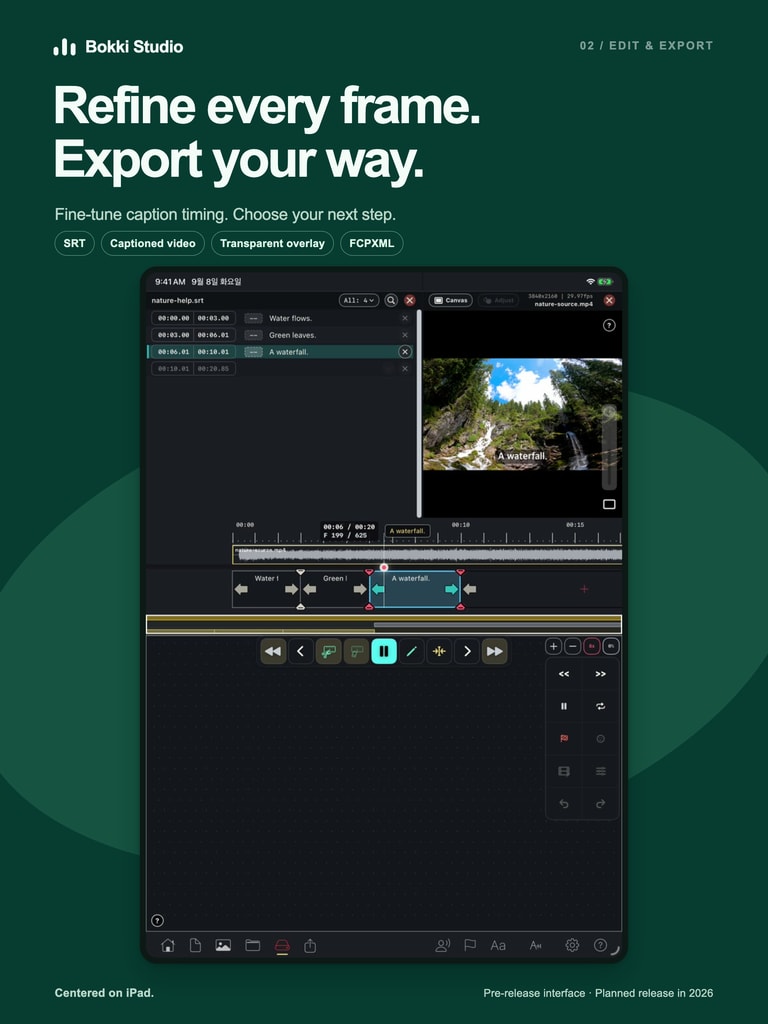Screen dimensions: 768x1024
Task: Click the yellow split caption icon
Action: (440, 651)
